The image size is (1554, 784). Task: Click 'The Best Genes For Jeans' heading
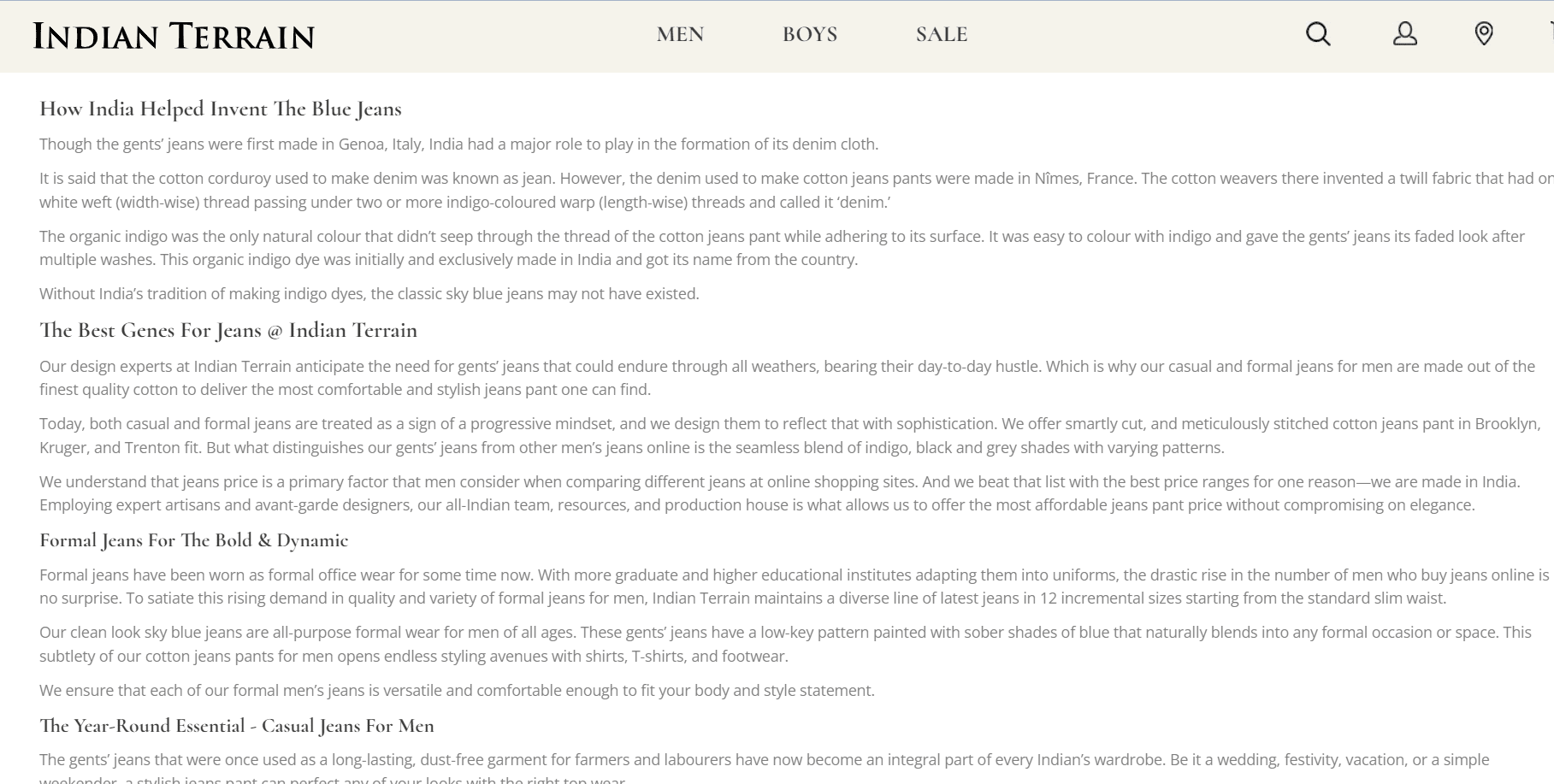click(x=228, y=330)
